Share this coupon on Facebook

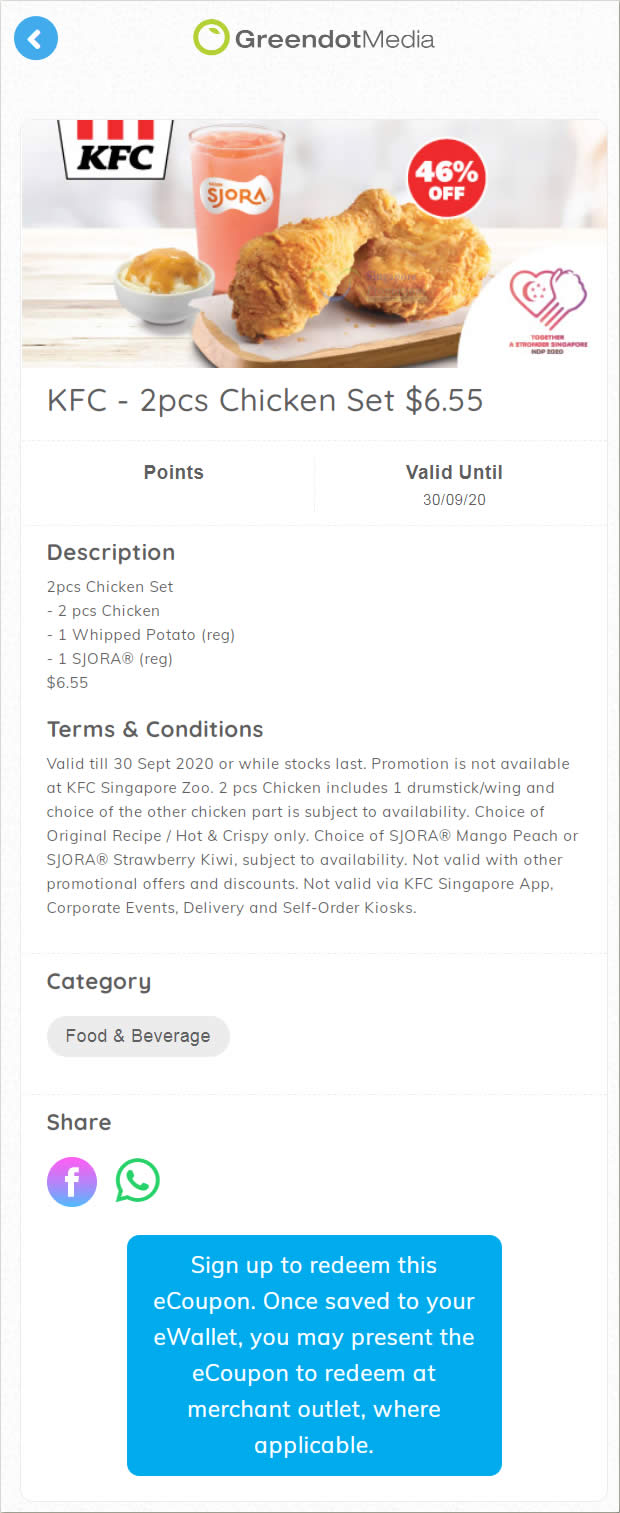[x=72, y=1182]
